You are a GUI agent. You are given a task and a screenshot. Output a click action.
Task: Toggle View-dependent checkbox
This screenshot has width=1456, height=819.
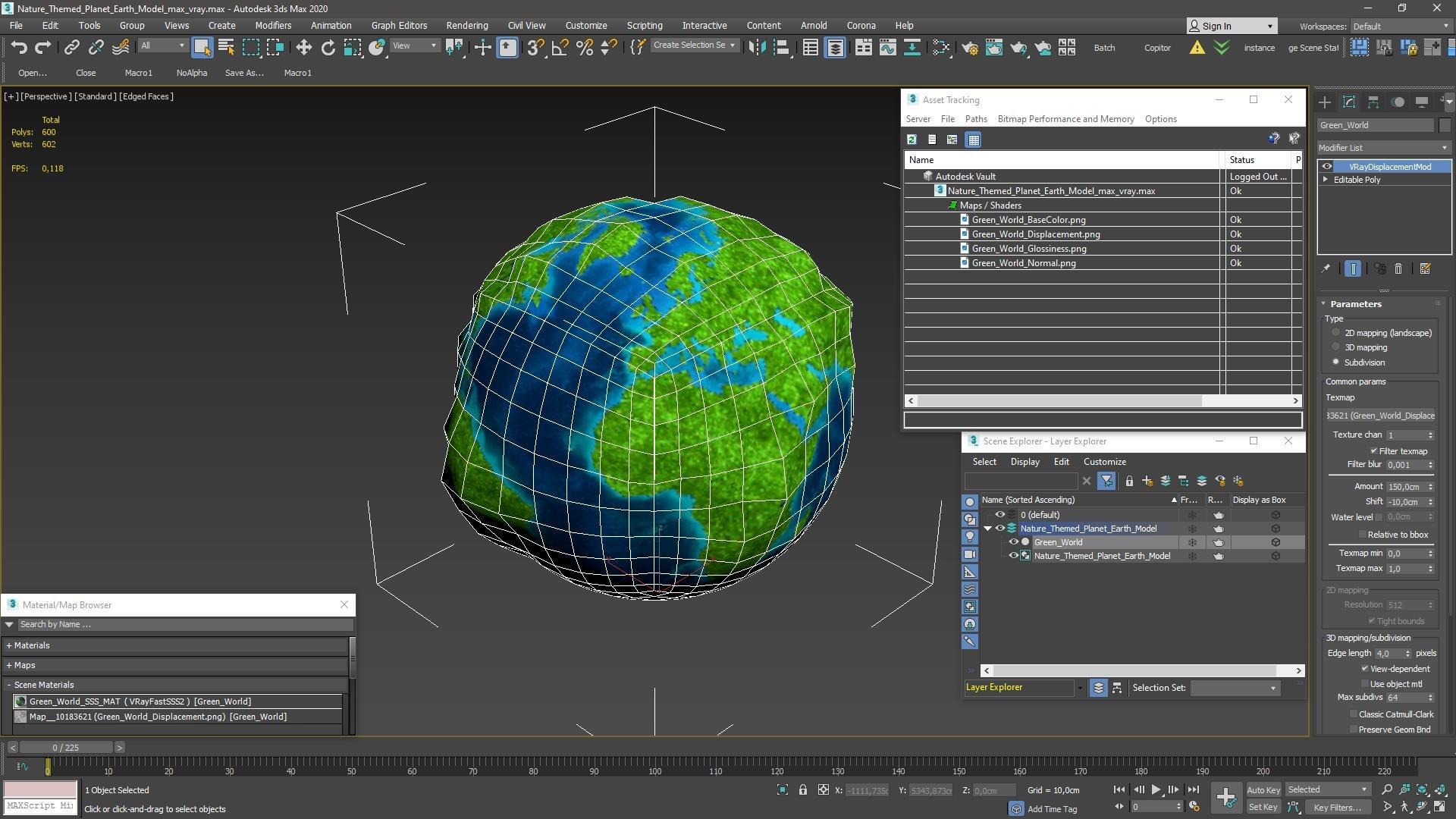coord(1364,669)
